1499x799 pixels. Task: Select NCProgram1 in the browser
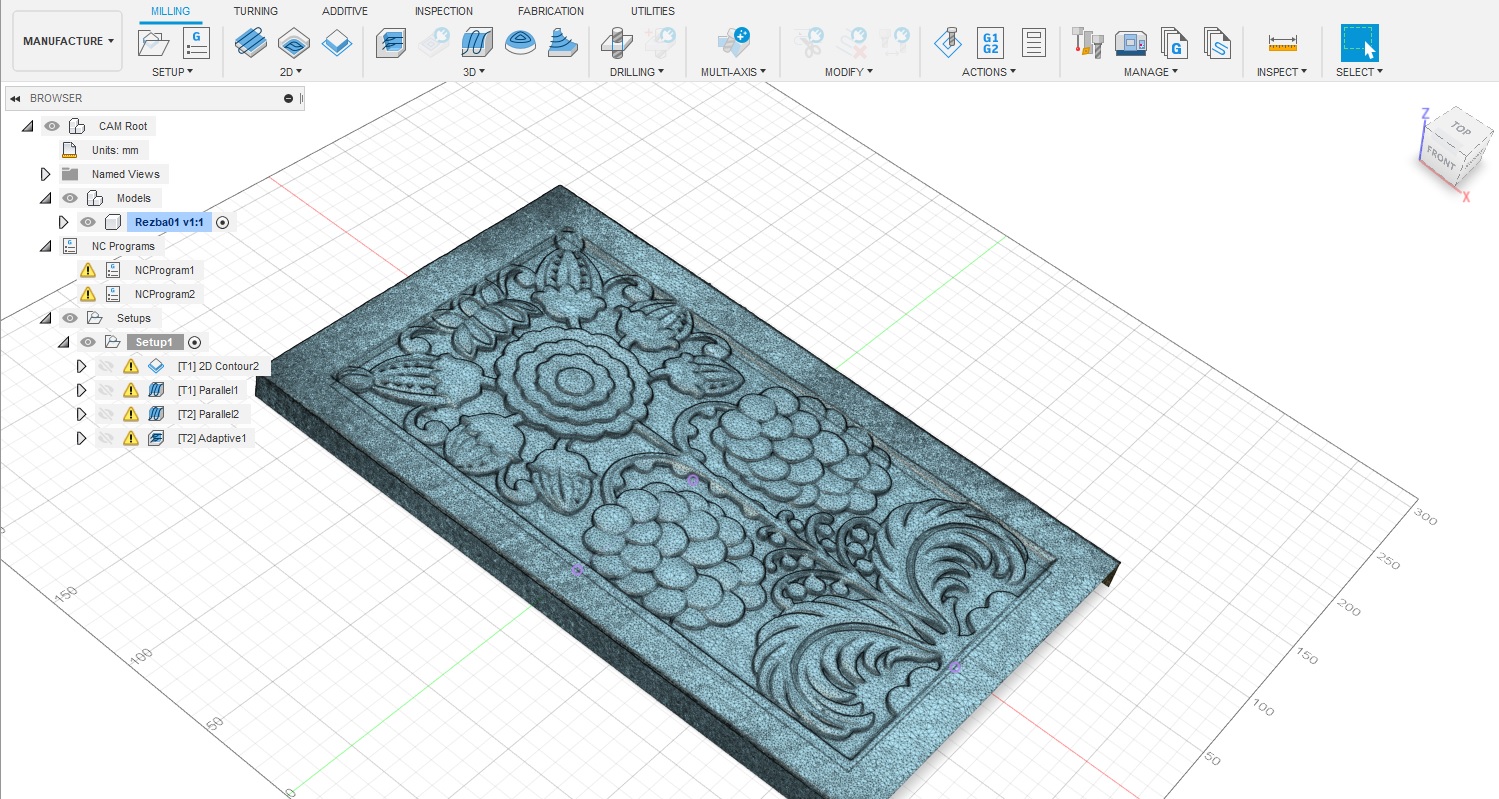(164, 270)
